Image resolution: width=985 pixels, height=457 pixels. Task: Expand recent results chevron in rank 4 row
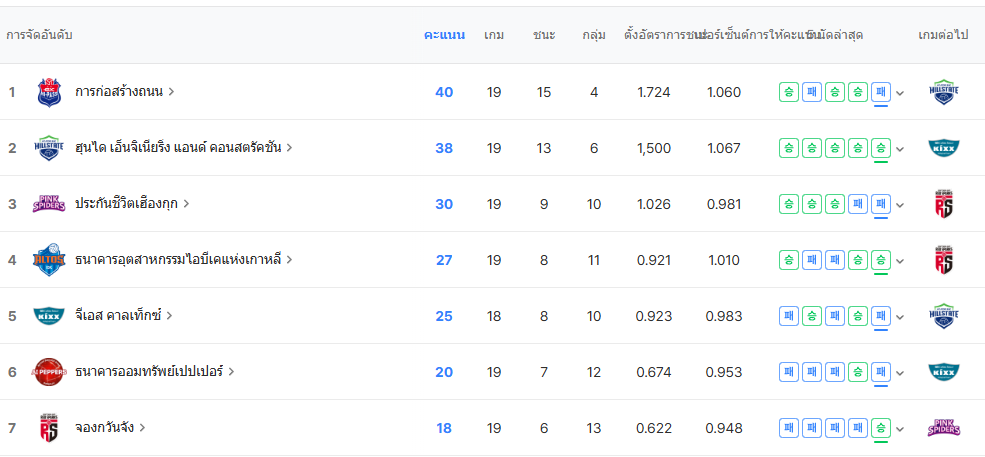click(900, 261)
